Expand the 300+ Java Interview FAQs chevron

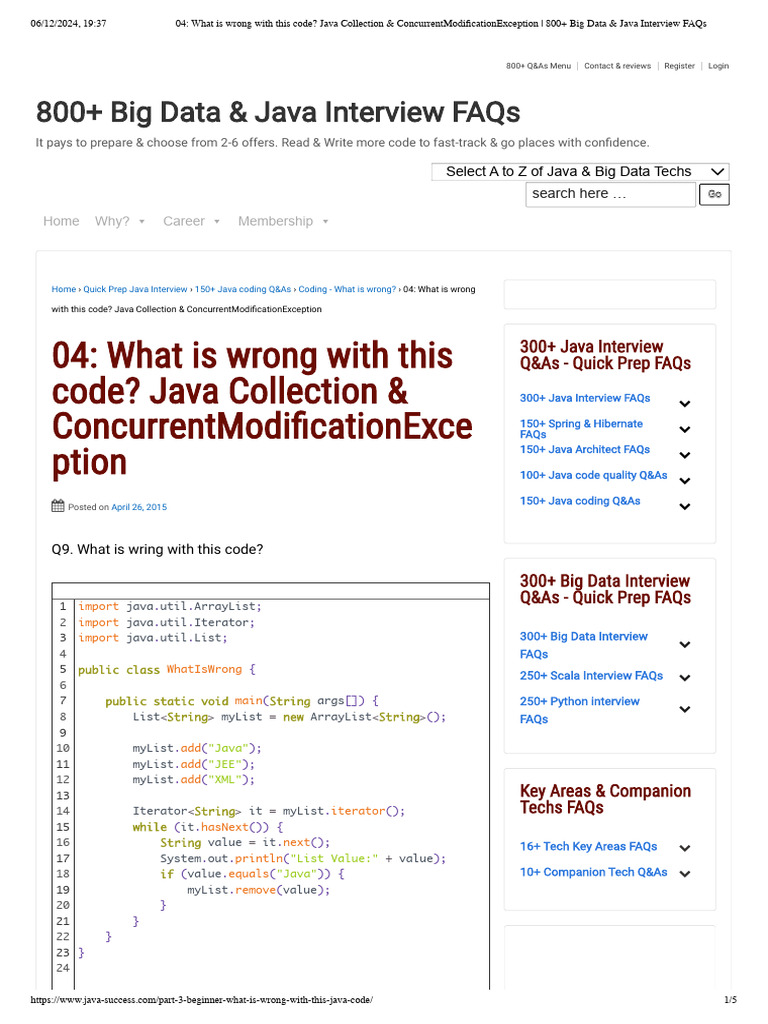tap(685, 404)
